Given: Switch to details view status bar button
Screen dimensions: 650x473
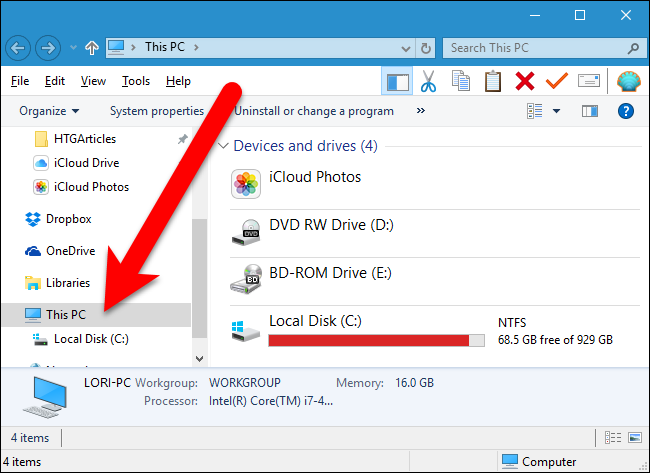Looking at the screenshot, I should (x=613, y=438).
